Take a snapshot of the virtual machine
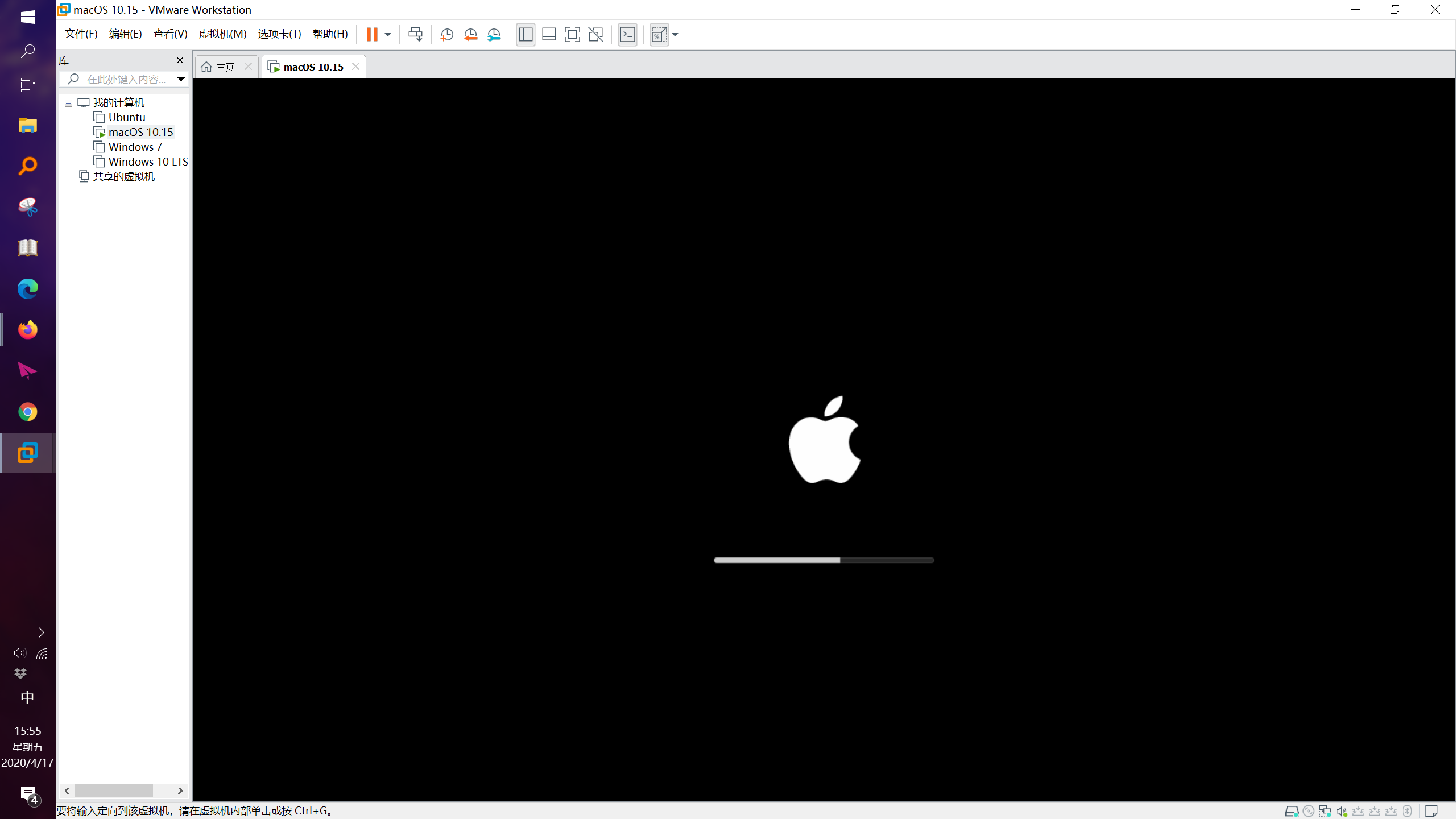1456x819 pixels. (447, 35)
